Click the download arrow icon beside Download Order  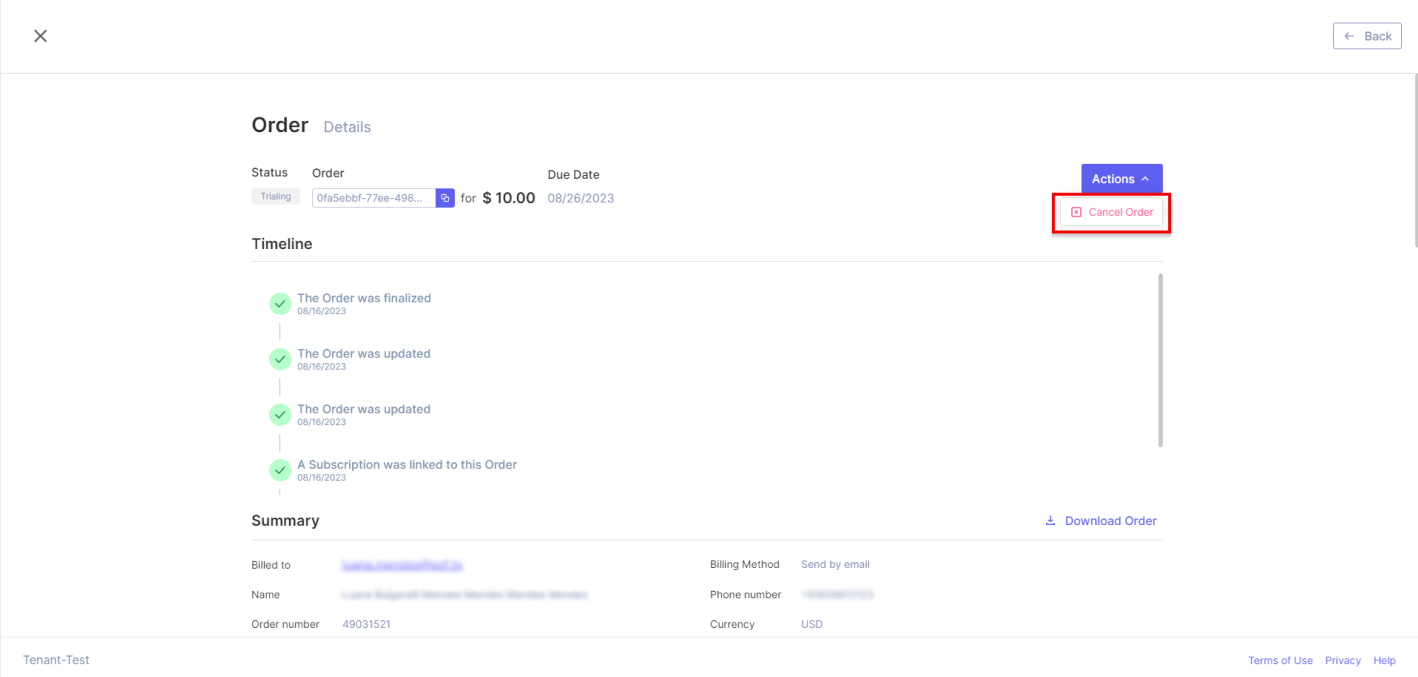click(1050, 521)
